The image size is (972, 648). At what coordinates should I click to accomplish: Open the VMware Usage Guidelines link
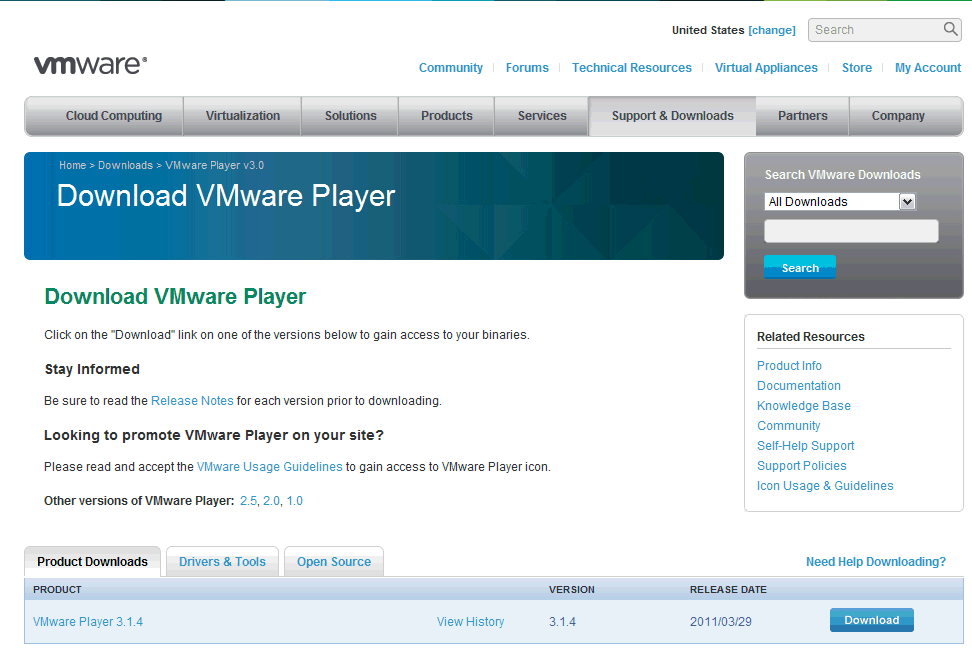tap(269, 467)
